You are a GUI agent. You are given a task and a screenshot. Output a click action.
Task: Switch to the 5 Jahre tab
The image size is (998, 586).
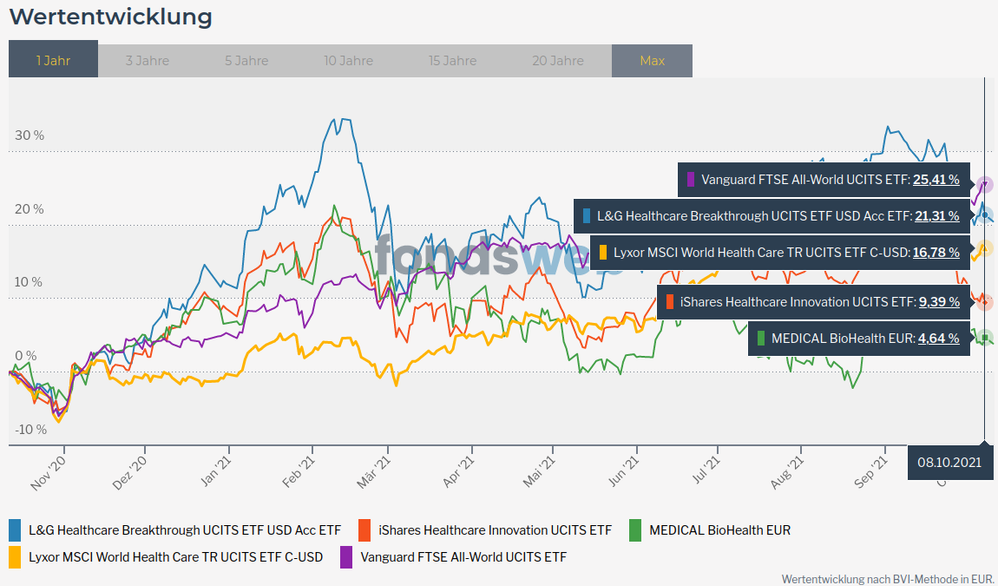point(246,60)
